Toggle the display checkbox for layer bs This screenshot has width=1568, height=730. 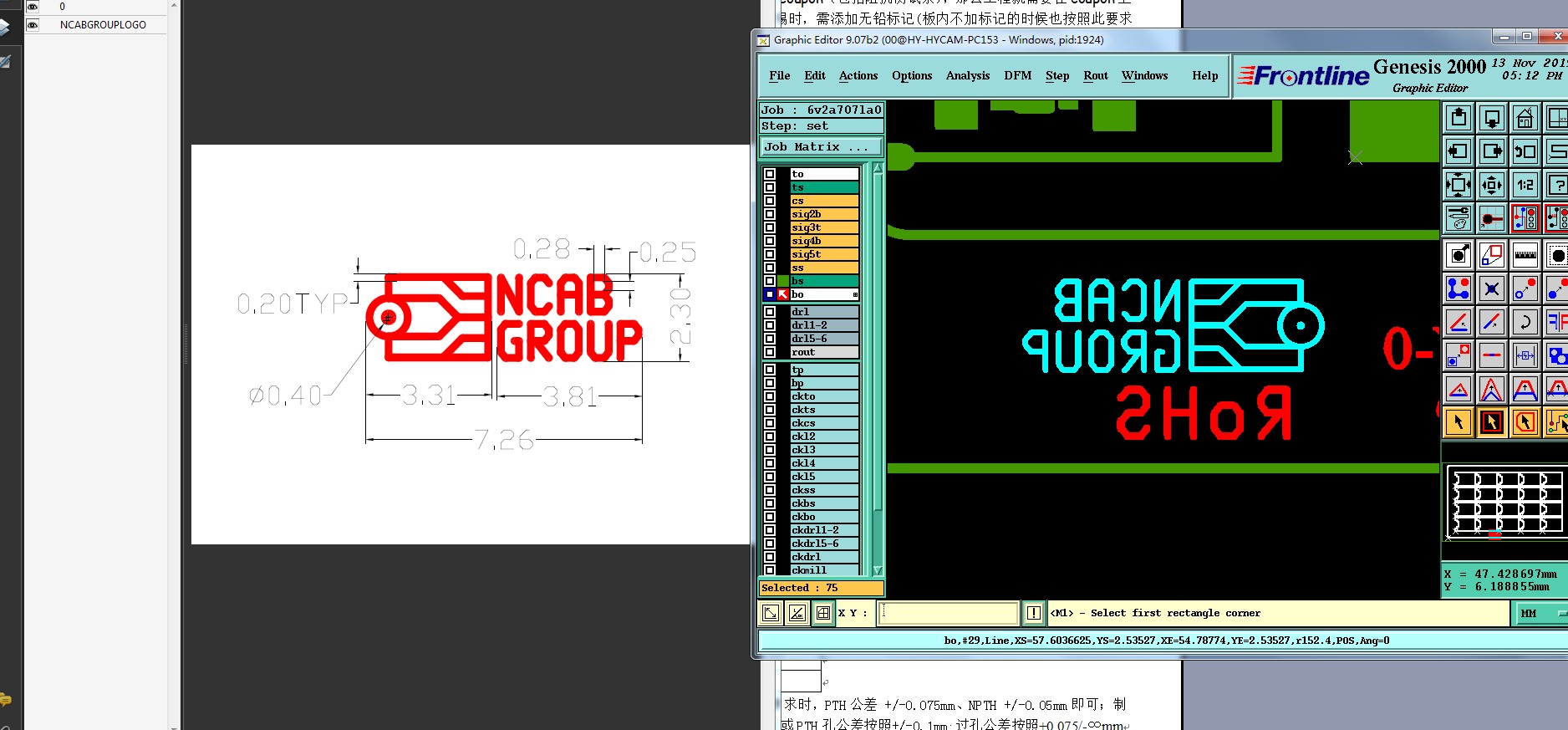[x=770, y=281]
